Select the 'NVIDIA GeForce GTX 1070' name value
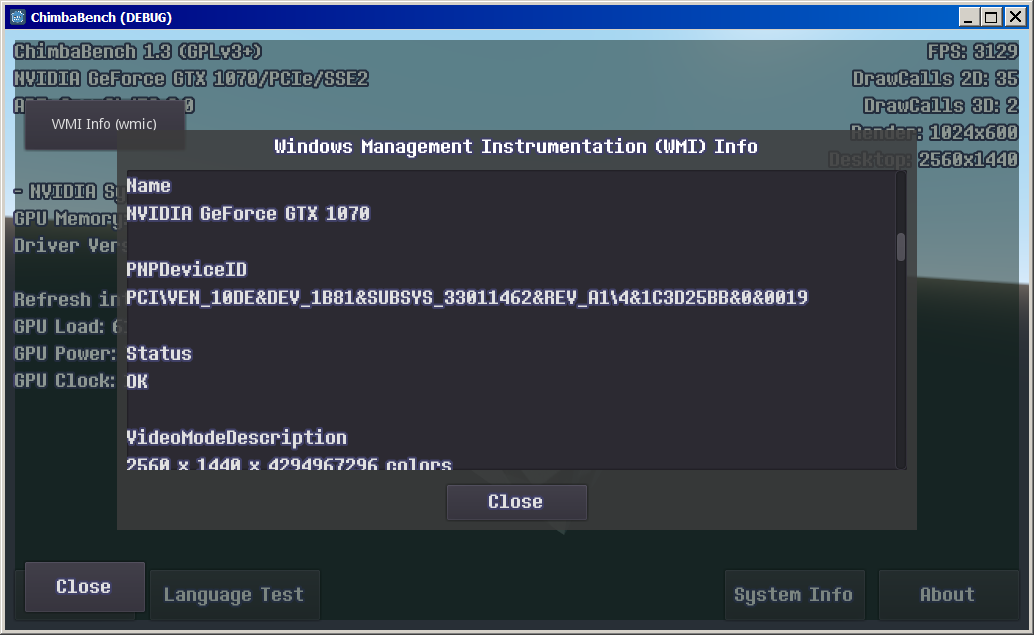The height and width of the screenshot is (635, 1034). point(248,214)
